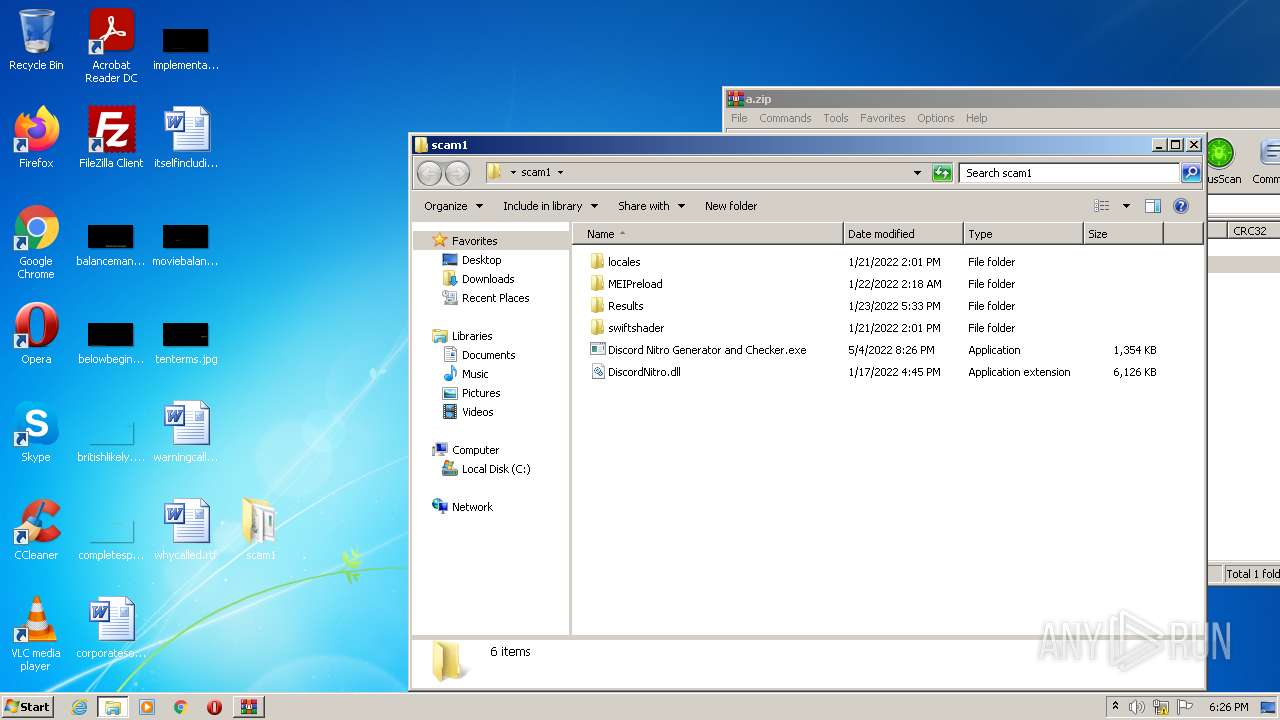Image resolution: width=1280 pixels, height=720 pixels.
Task: Select Discord Nitro Generator and Checker.exe
Action: (x=698, y=350)
